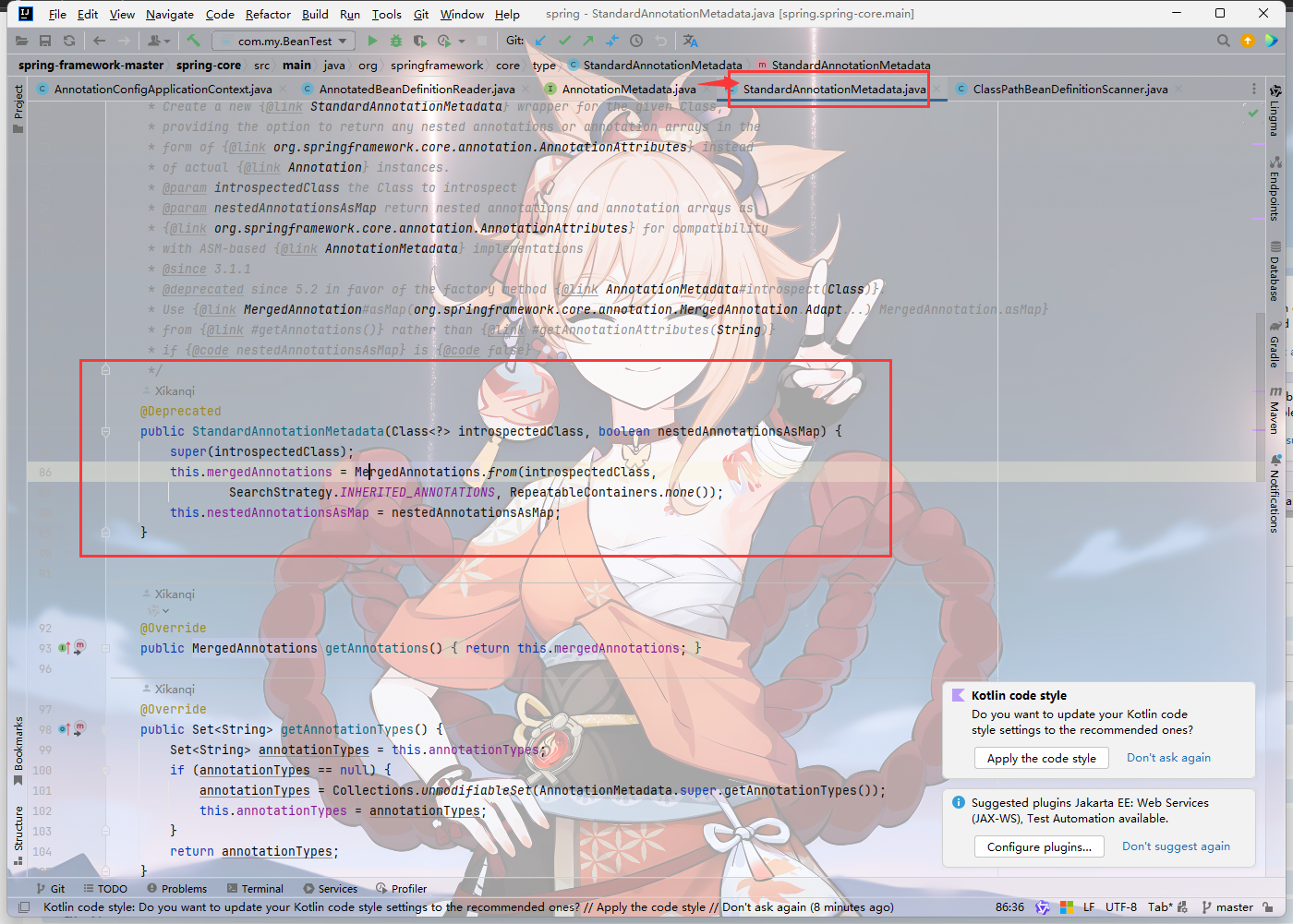Viewport: 1293px width, 924px height.
Task: Toggle the Project tool window
Action: [x=18, y=109]
